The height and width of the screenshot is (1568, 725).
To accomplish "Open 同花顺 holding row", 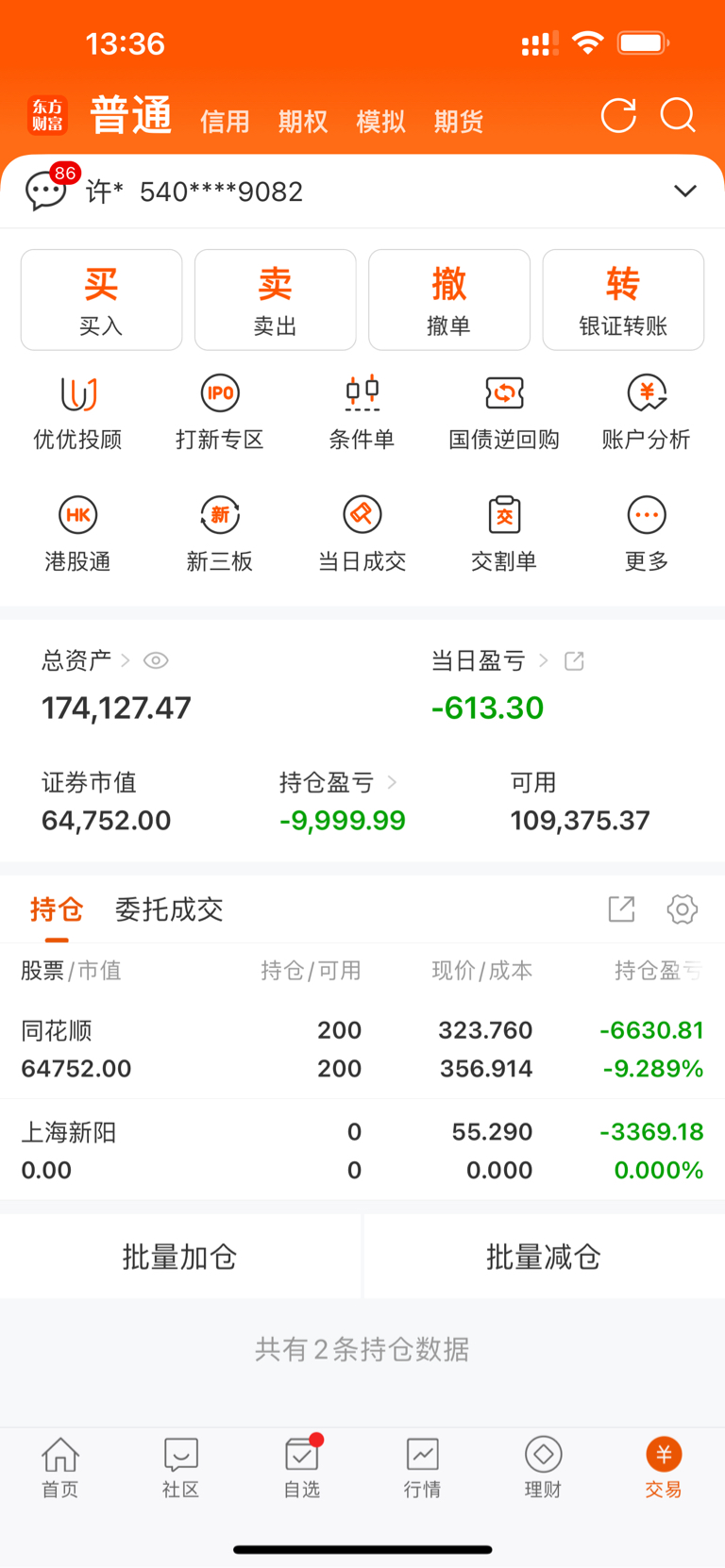I will (362, 1049).
